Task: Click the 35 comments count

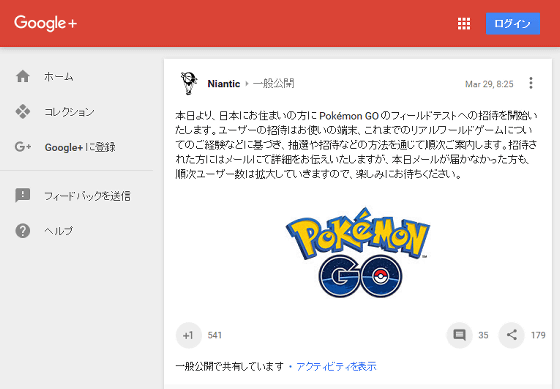Action: pyautogui.click(x=483, y=335)
